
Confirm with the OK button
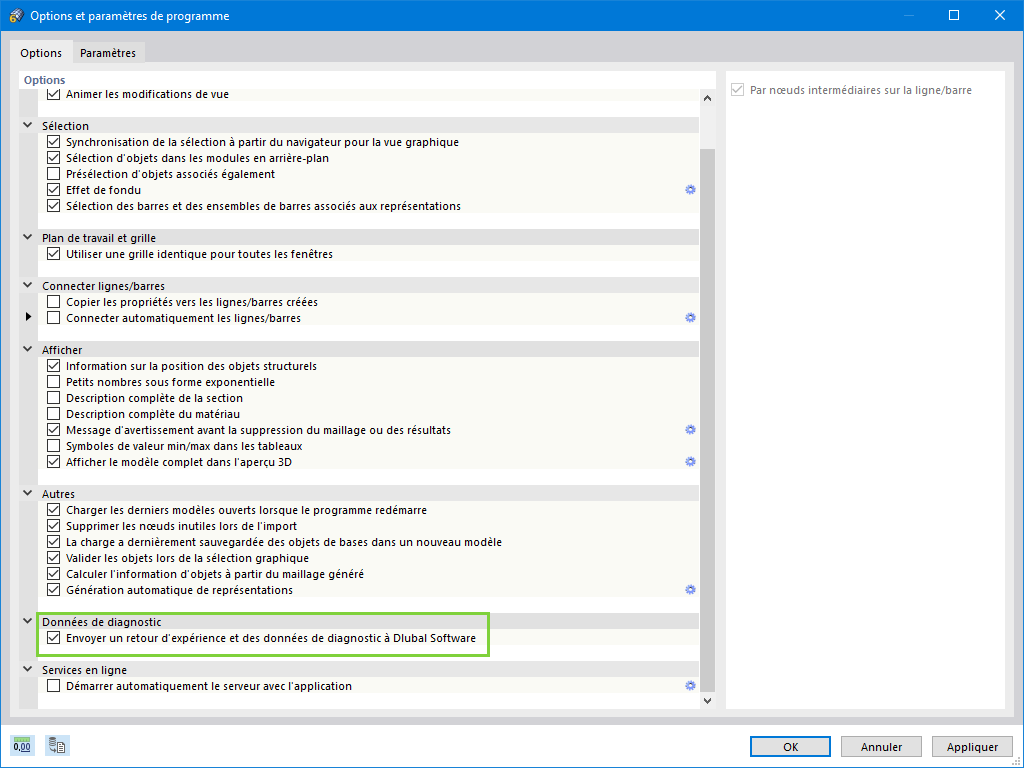click(790, 746)
